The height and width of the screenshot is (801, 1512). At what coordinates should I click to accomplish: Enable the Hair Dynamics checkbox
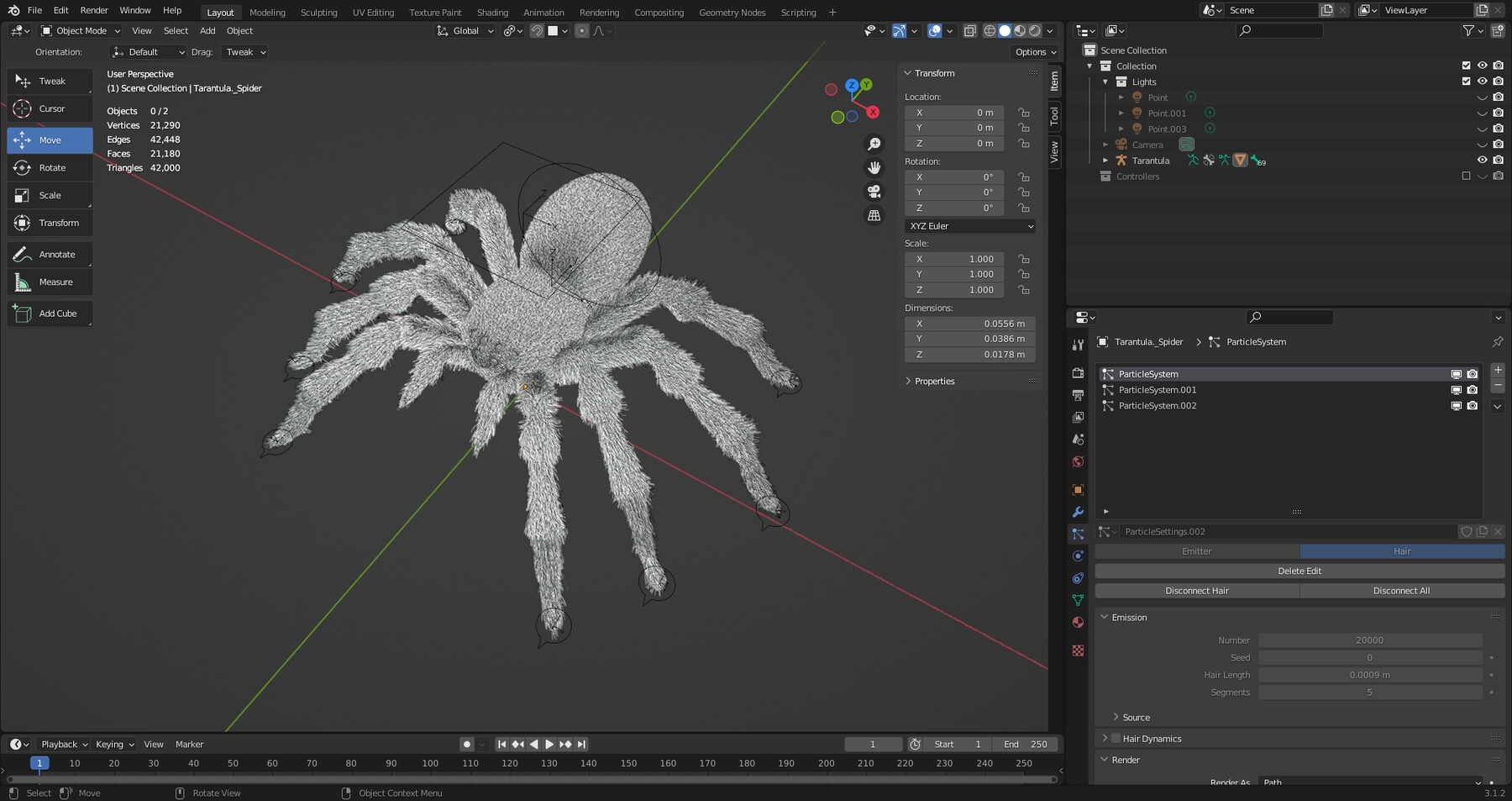(x=1115, y=738)
